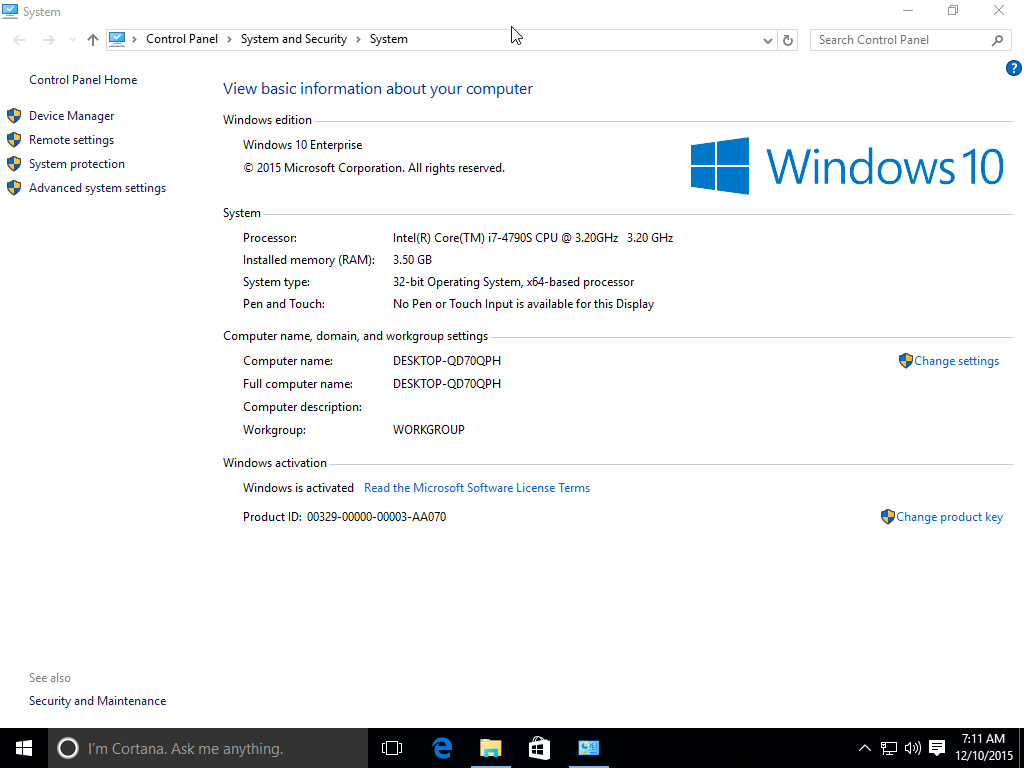
Task: Open Device Manager link
Action: [x=71, y=116]
